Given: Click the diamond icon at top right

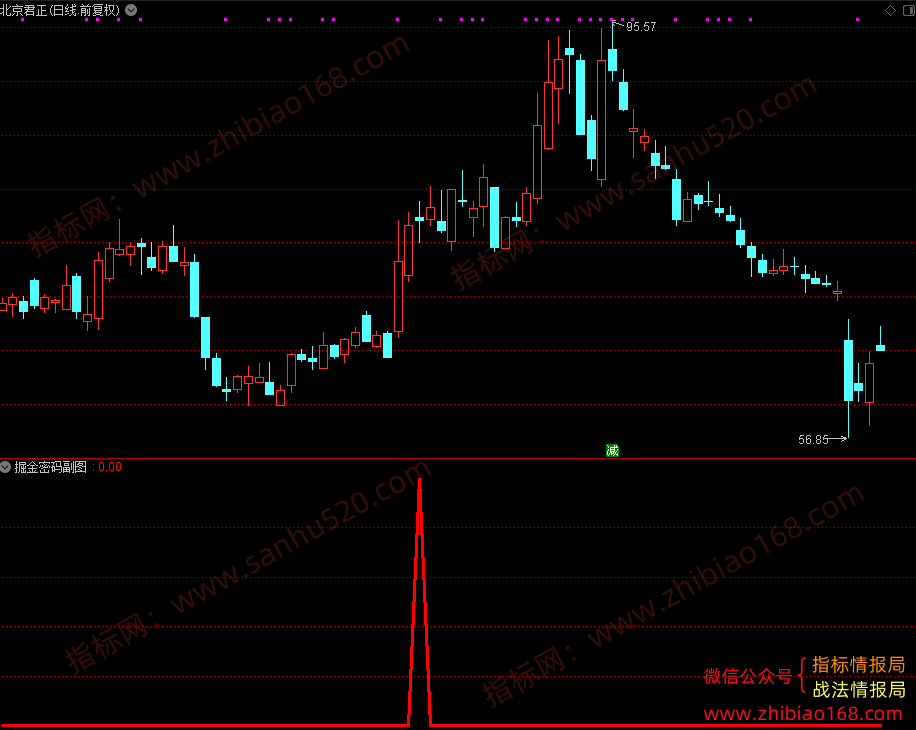Looking at the screenshot, I should coord(890,10).
